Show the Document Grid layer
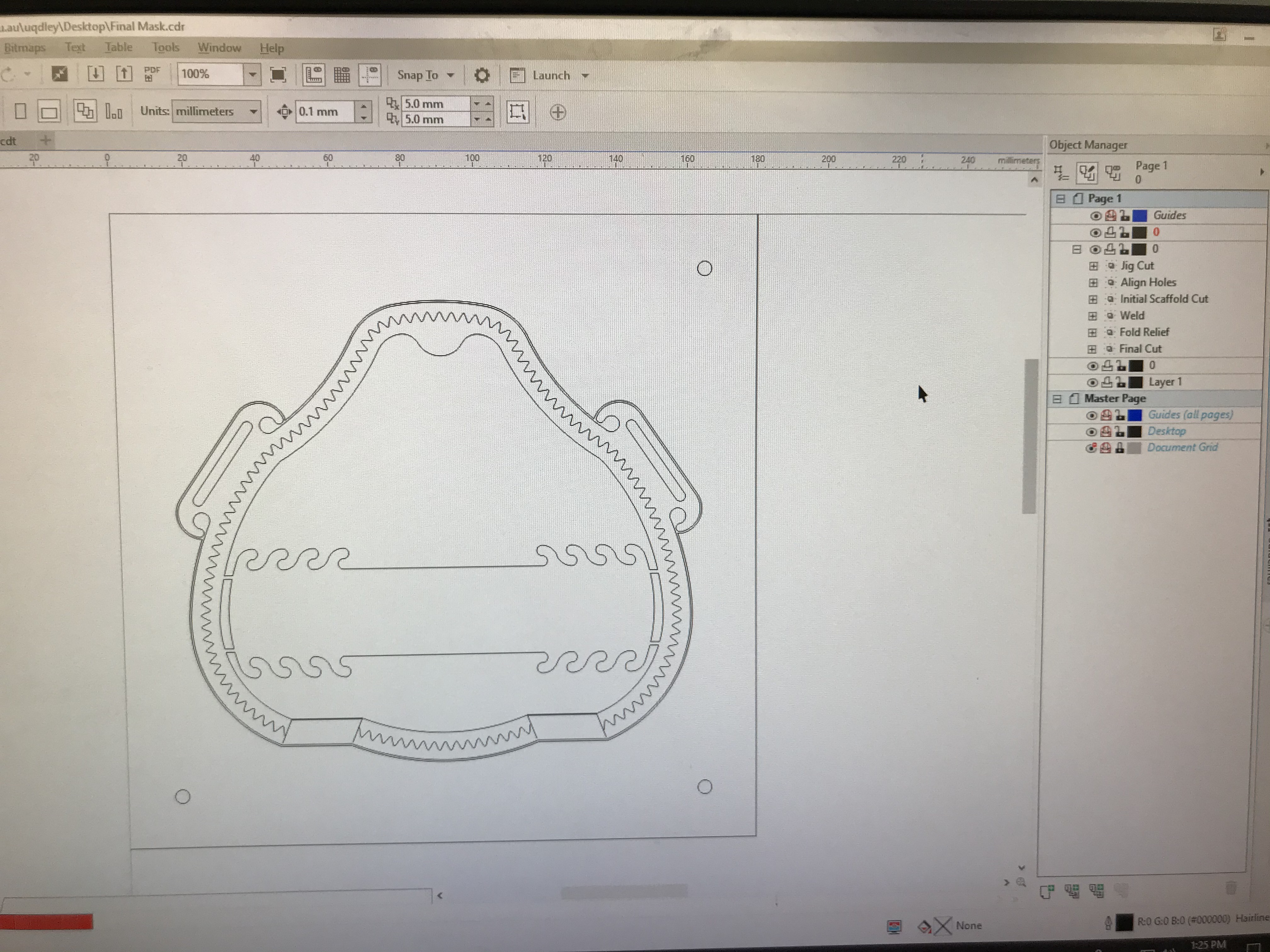The image size is (1270, 952). 1091,448
